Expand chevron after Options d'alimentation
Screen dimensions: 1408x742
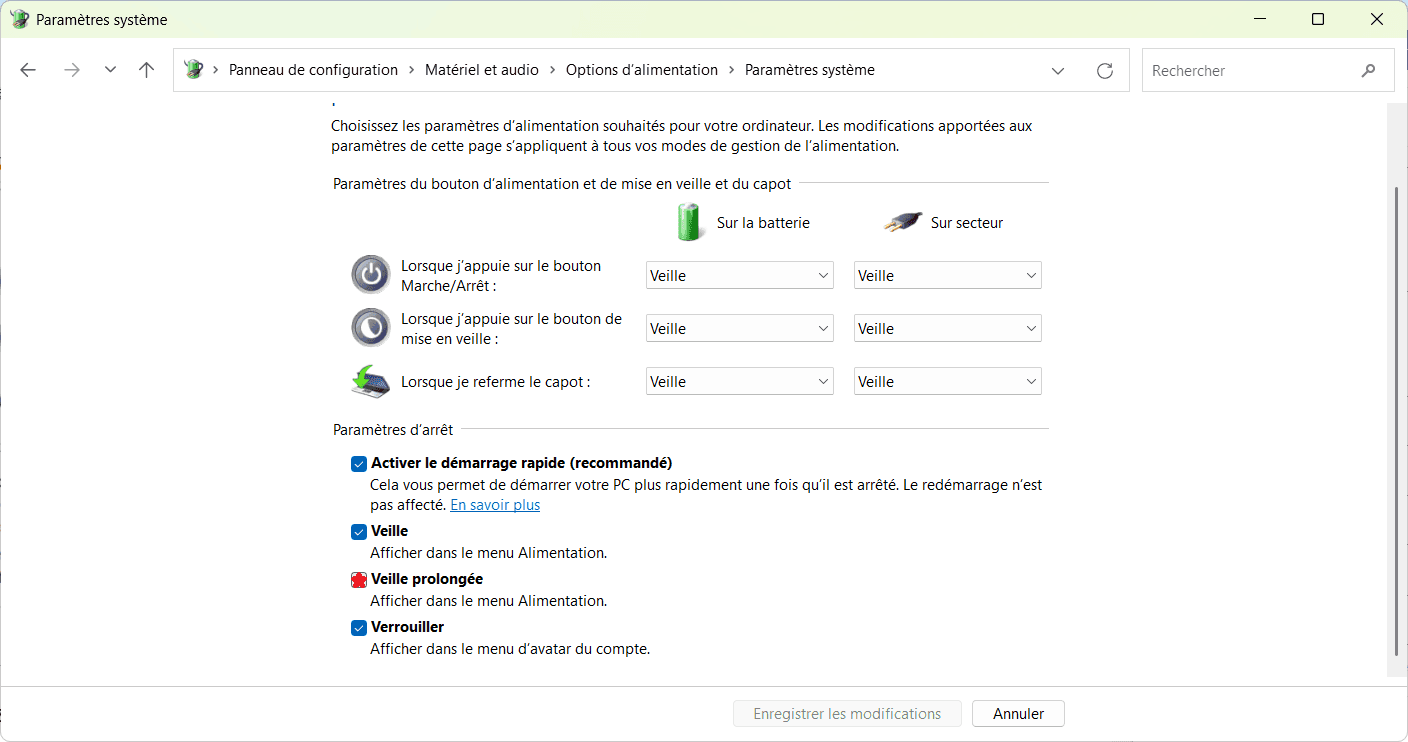(x=732, y=70)
